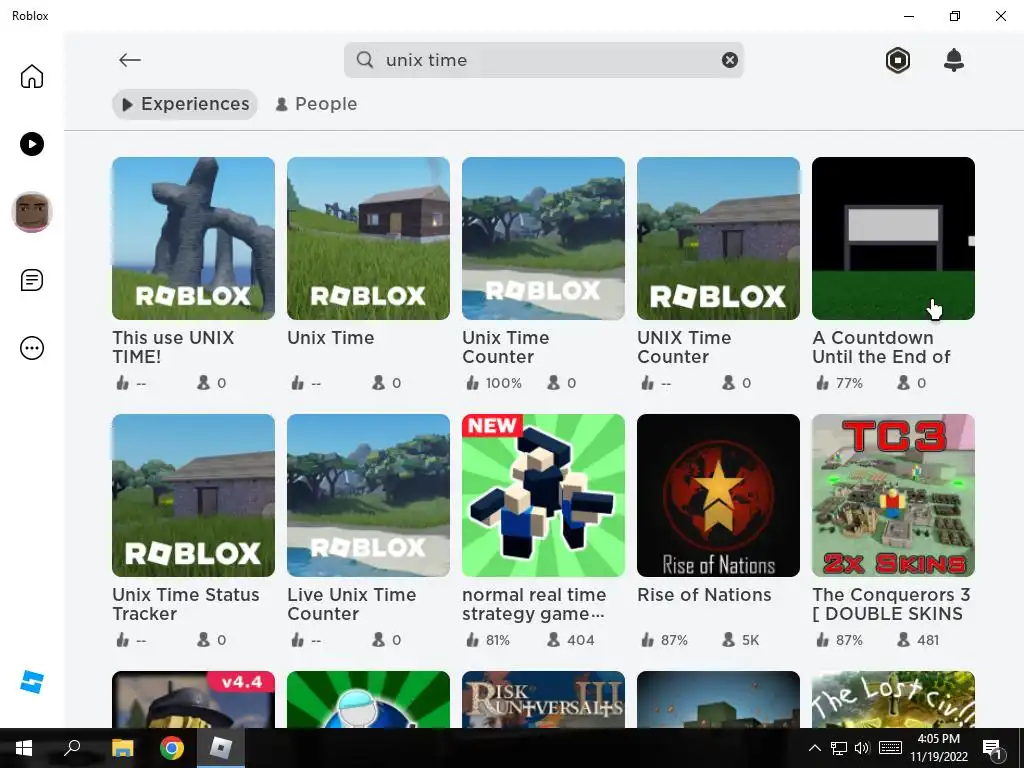1024x768 pixels.
Task: Open the Unix Time Status Tracker thumbnail
Action: point(193,496)
